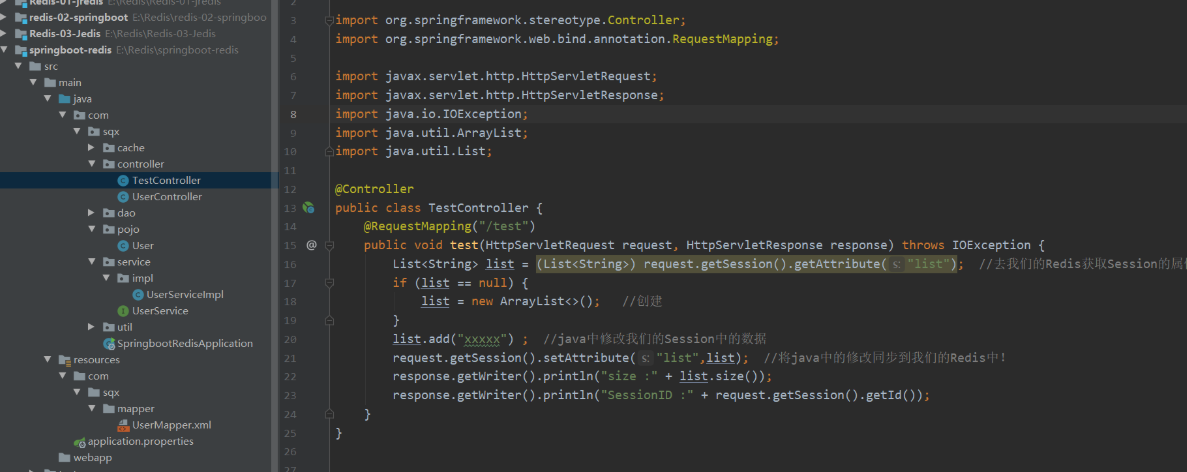Screen dimensions: 1187x472
Task: Click the @Controller annotation in the editor
Action: [375, 189]
